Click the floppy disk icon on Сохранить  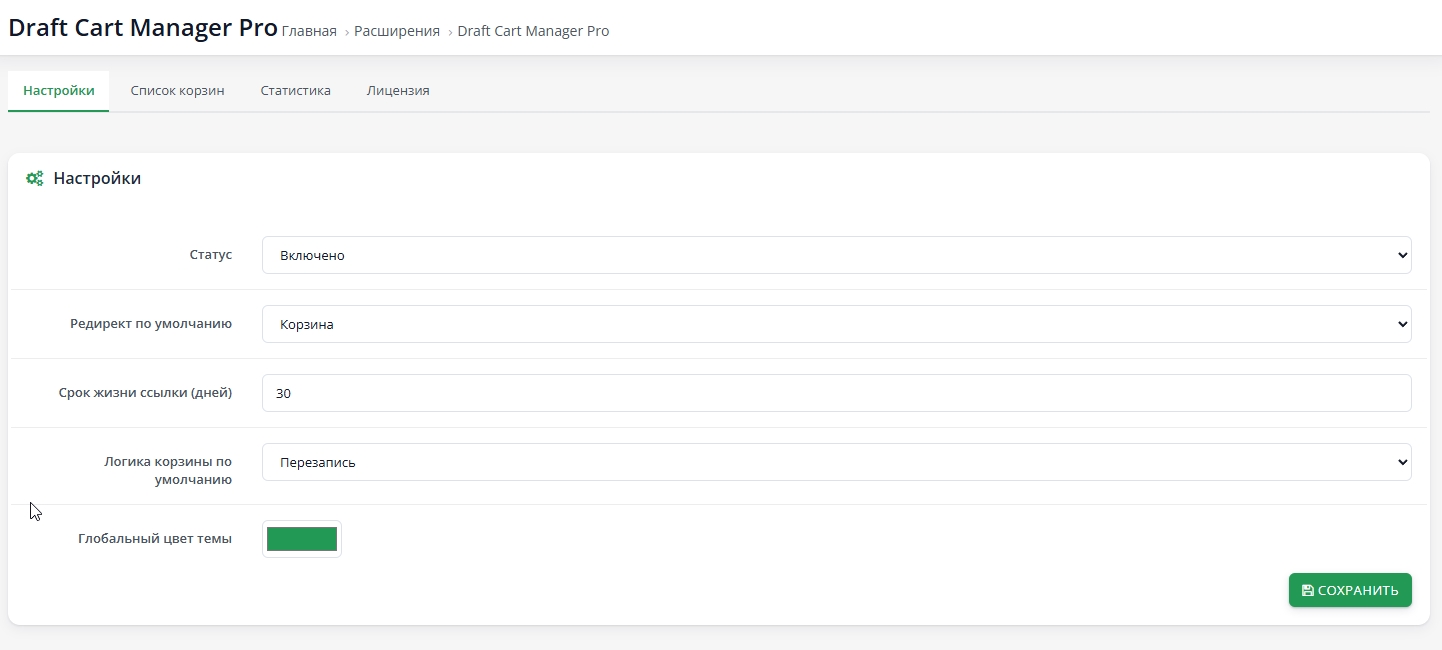(x=1307, y=591)
